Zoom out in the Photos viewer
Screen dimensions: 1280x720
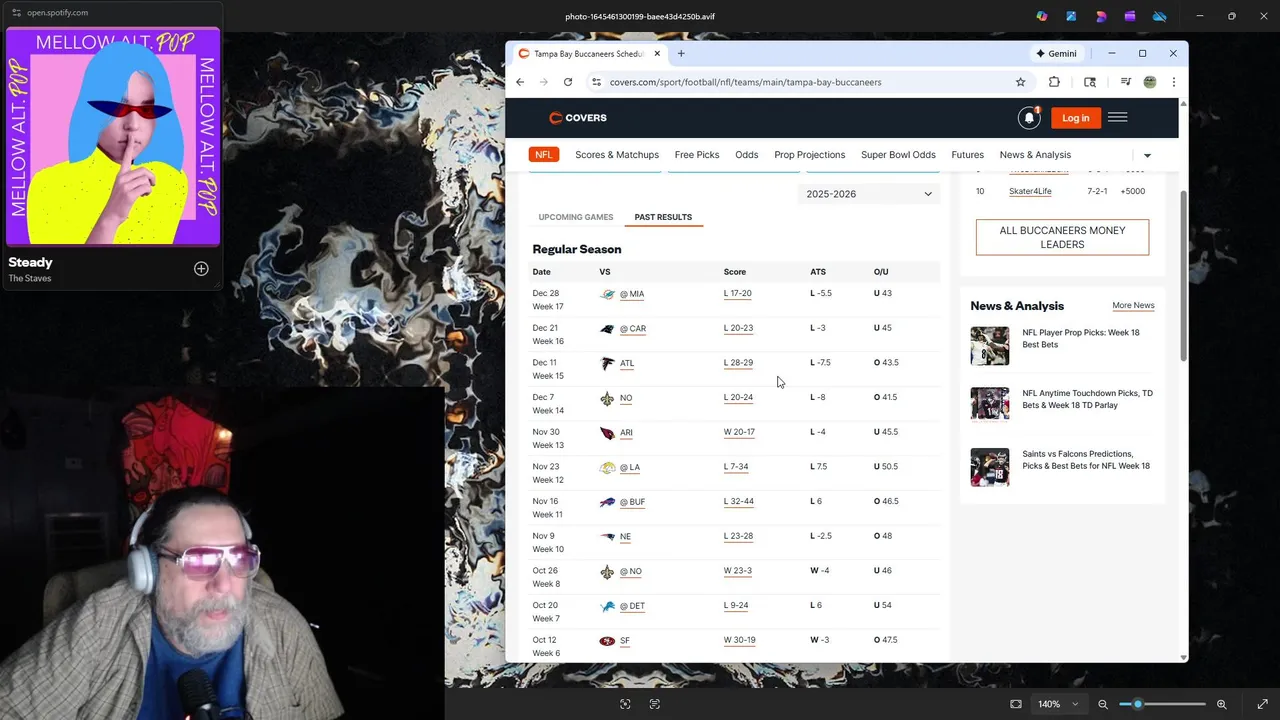[1103, 704]
